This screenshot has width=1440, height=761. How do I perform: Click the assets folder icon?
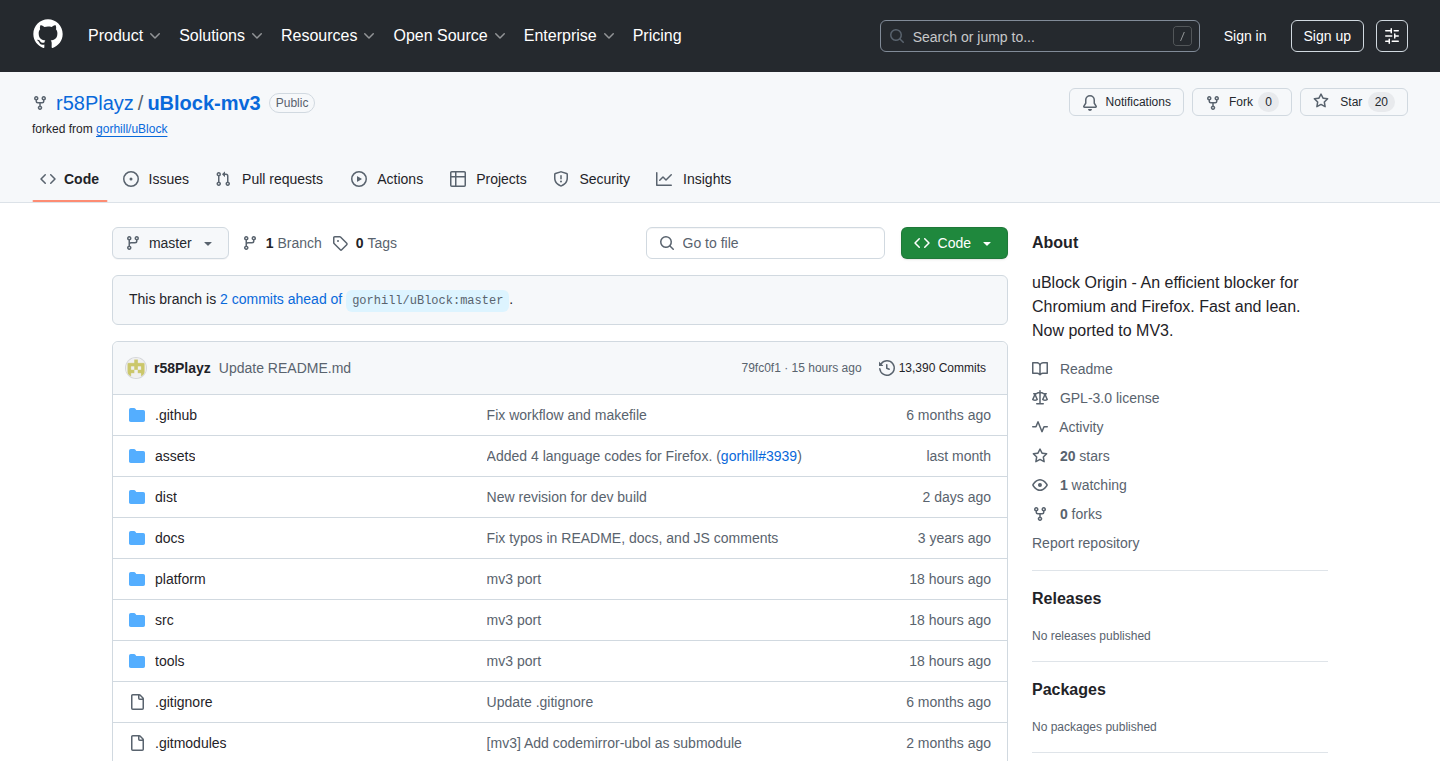pos(137,456)
